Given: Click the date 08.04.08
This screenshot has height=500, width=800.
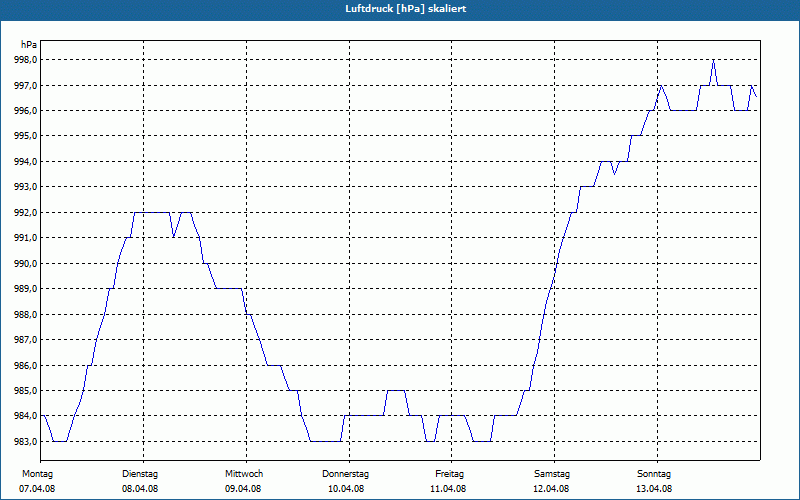Looking at the screenshot, I should (x=140, y=489).
